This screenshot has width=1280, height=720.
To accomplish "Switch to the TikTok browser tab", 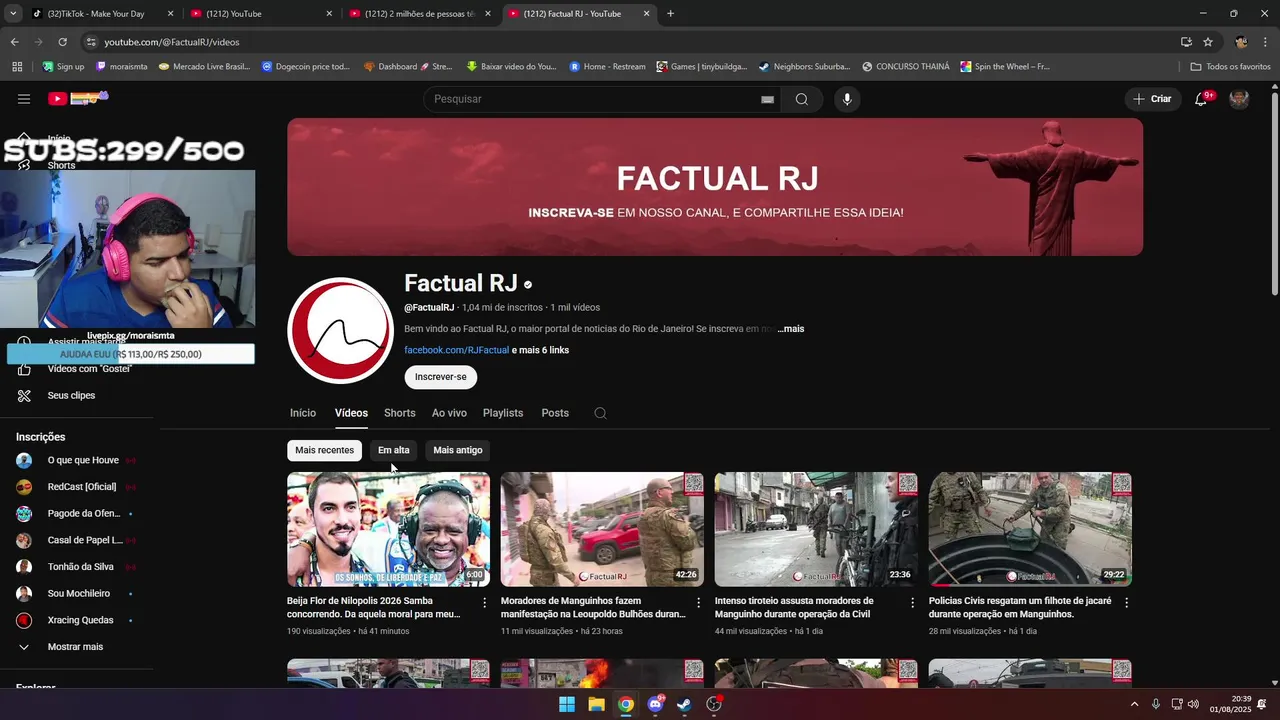I will tap(103, 14).
